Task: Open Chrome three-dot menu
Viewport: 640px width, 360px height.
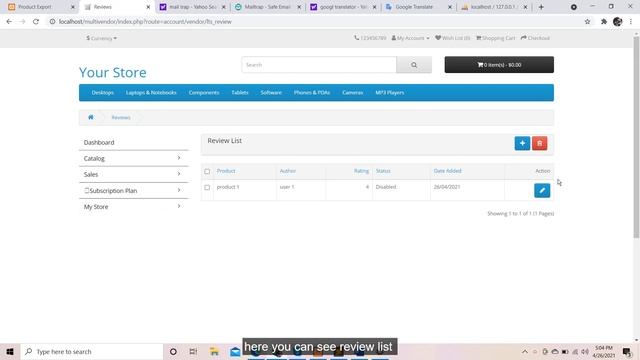Action: (x=631, y=22)
